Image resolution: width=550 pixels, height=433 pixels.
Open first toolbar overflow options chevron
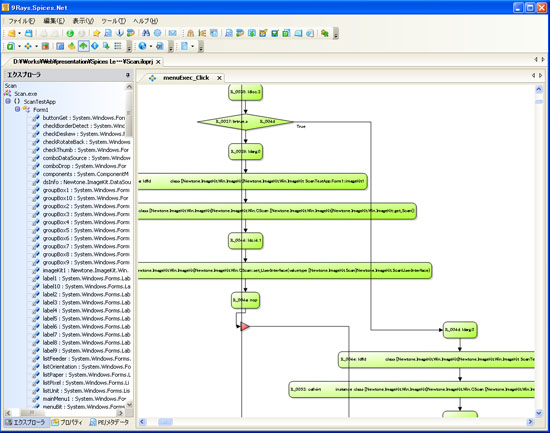tap(336, 34)
